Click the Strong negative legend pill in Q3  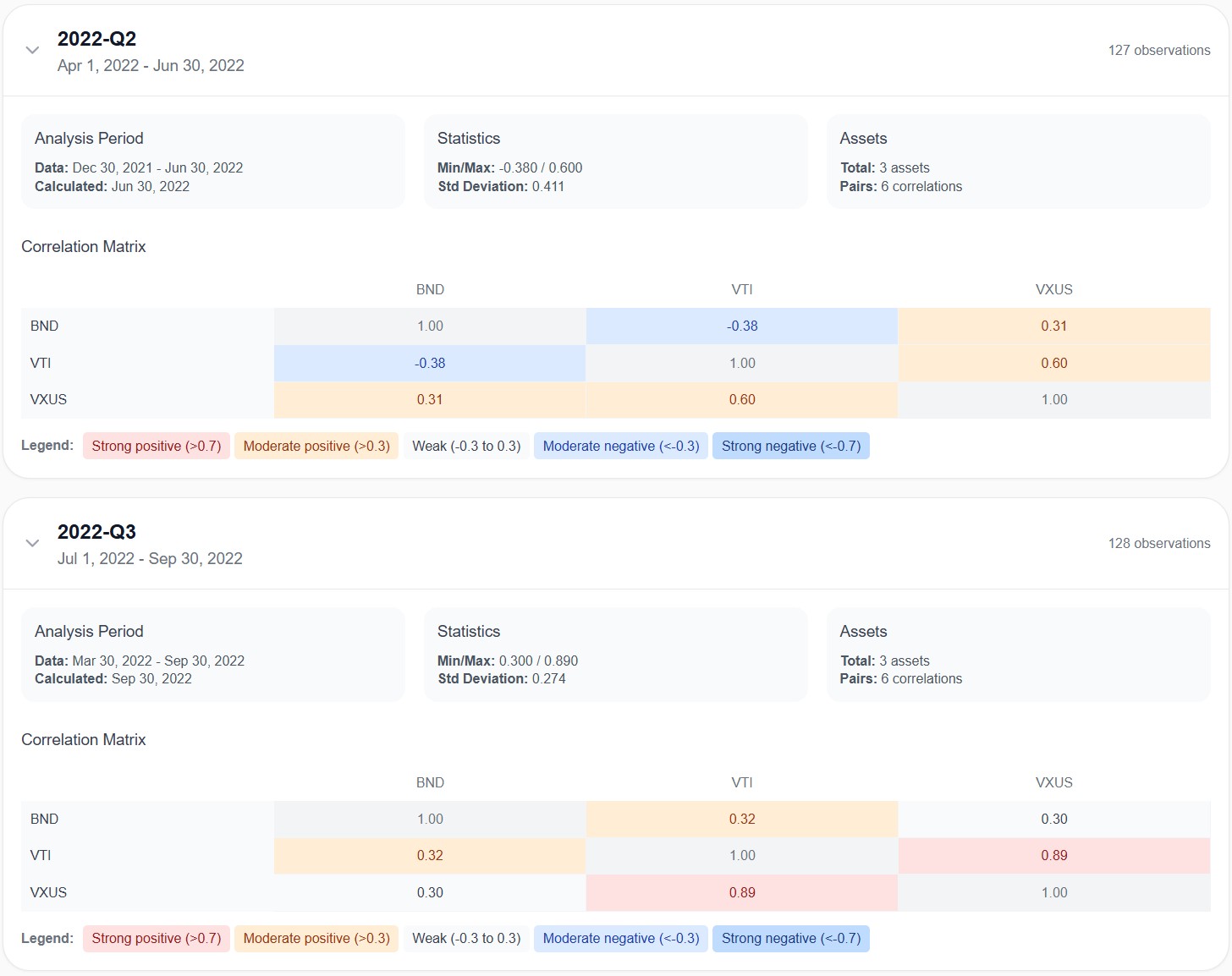(790, 938)
